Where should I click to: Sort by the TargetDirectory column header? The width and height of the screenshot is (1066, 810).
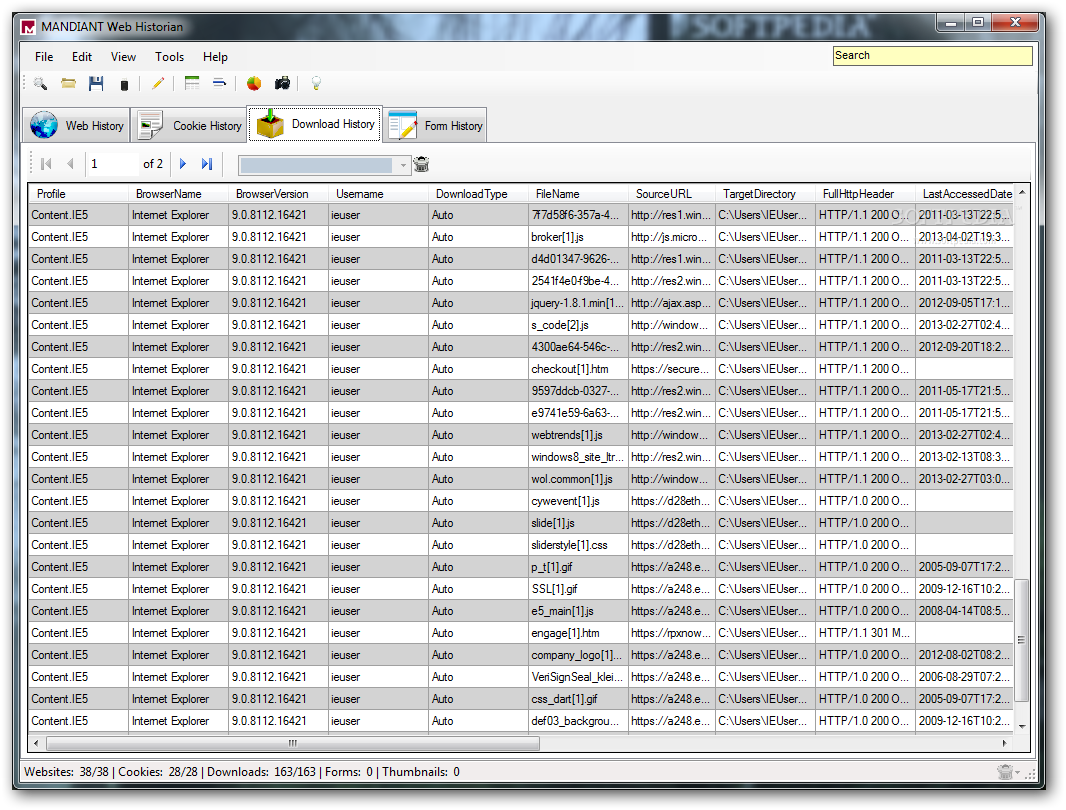point(766,194)
